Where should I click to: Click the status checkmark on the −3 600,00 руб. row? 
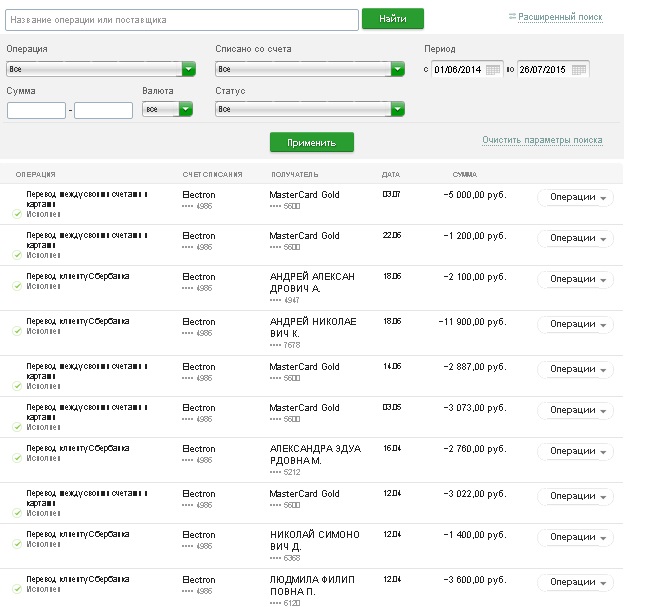17,590
